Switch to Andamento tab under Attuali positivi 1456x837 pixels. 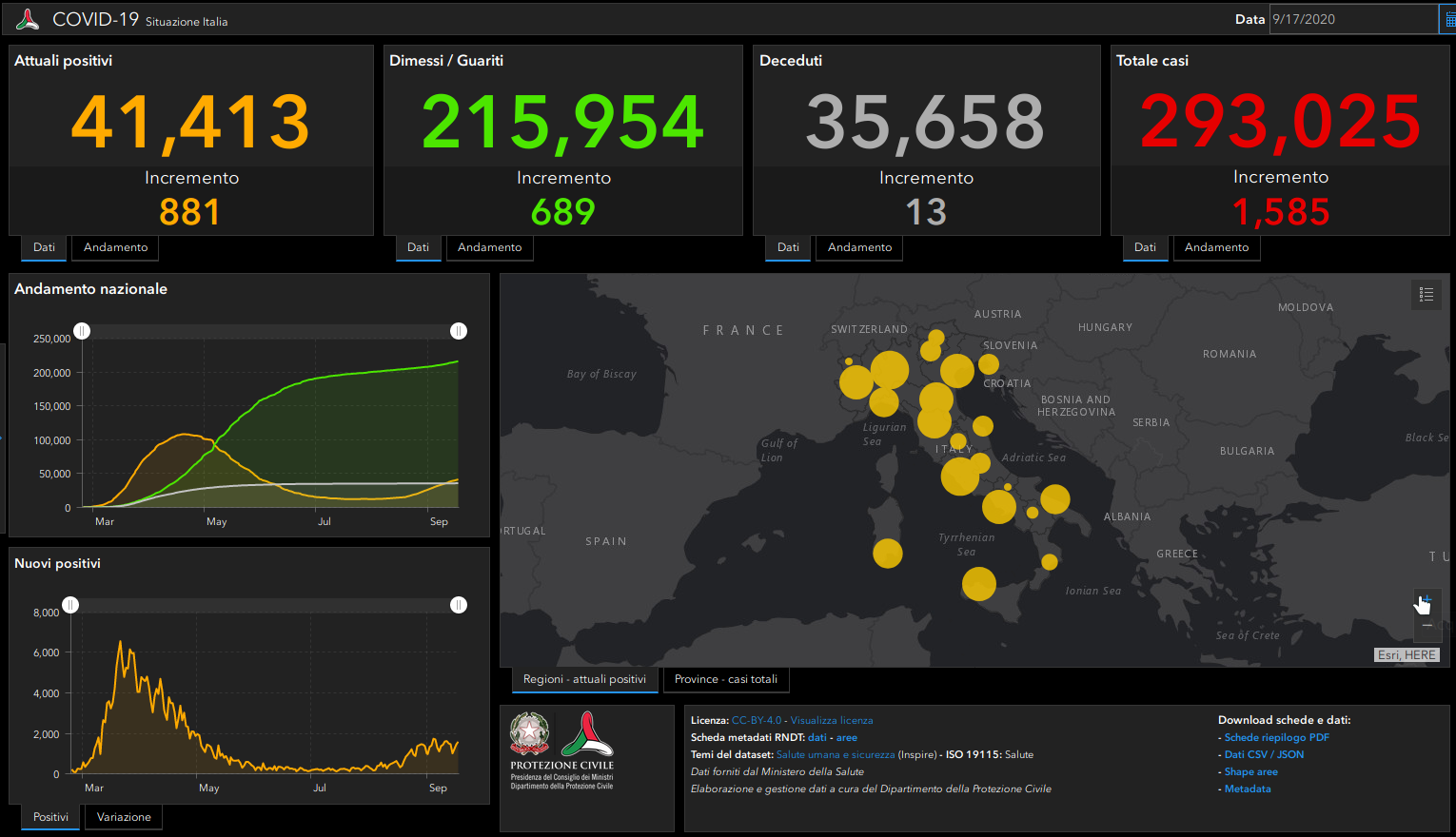pos(115,247)
